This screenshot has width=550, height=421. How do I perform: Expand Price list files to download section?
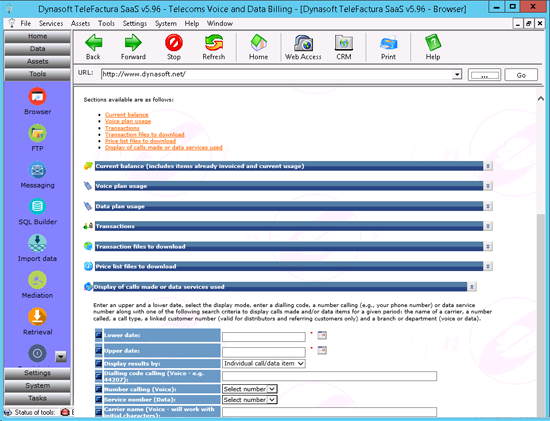pos(488,266)
